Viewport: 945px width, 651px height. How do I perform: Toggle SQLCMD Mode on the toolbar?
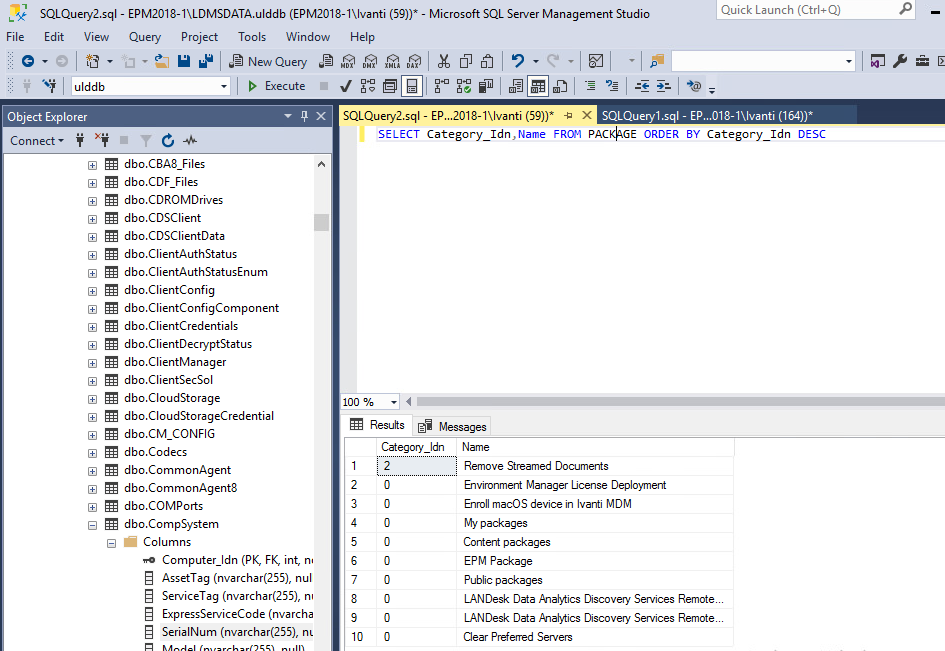413,85
